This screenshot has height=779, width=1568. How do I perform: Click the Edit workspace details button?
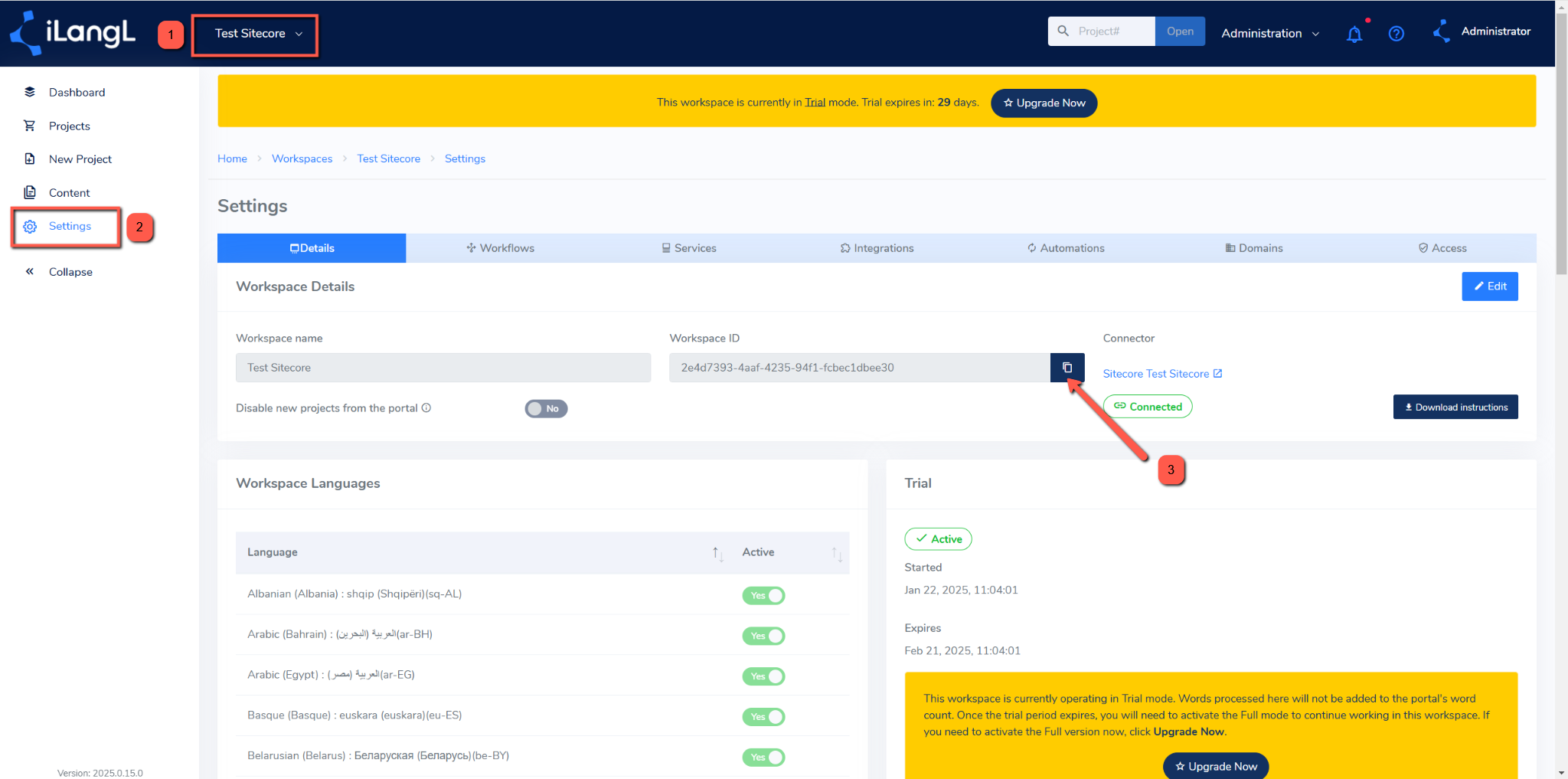1489,286
